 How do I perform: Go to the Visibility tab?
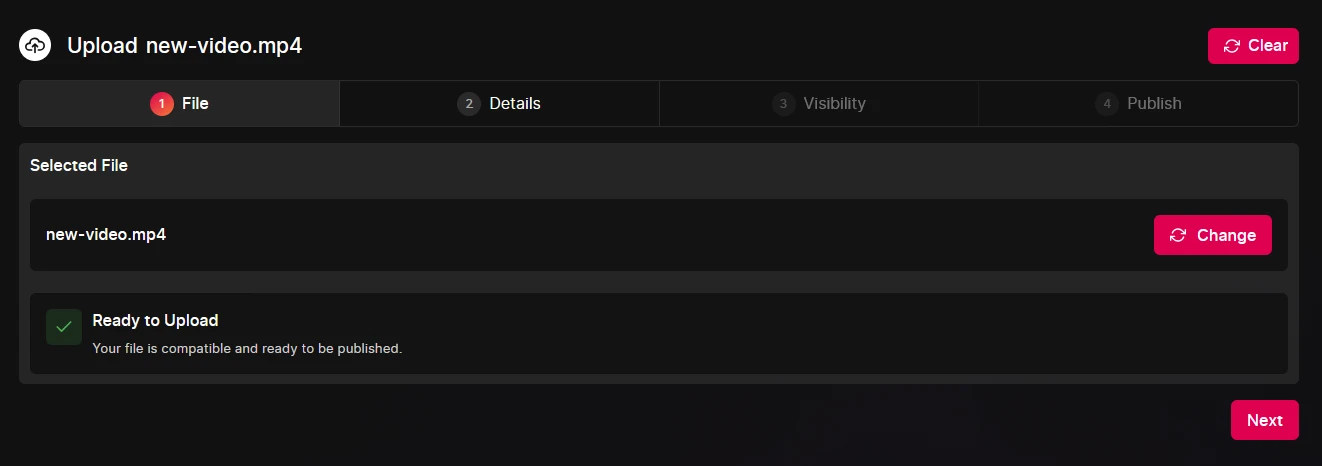(x=834, y=103)
